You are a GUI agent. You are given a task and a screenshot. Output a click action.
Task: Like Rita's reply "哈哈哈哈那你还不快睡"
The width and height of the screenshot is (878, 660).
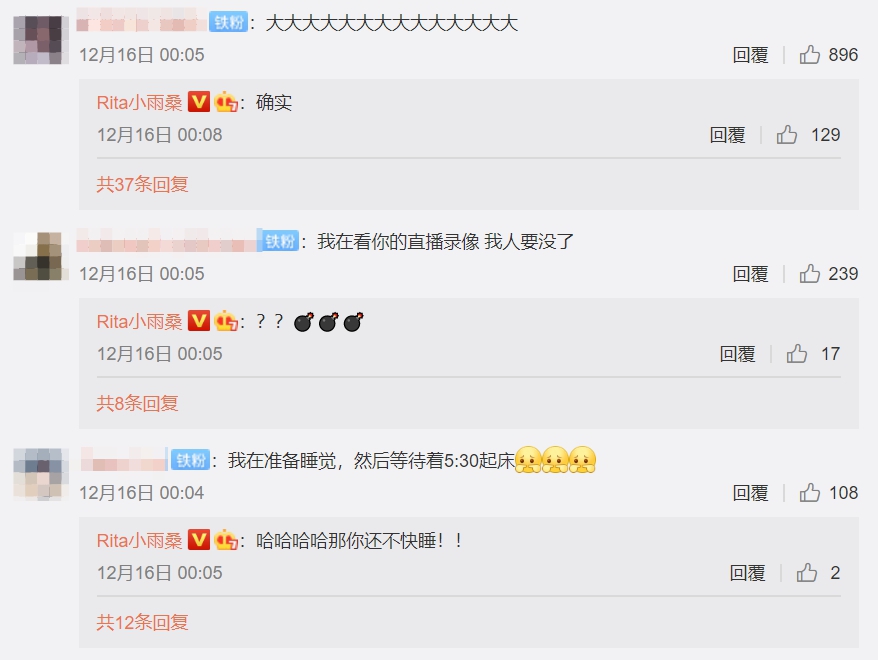coord(807,572)
